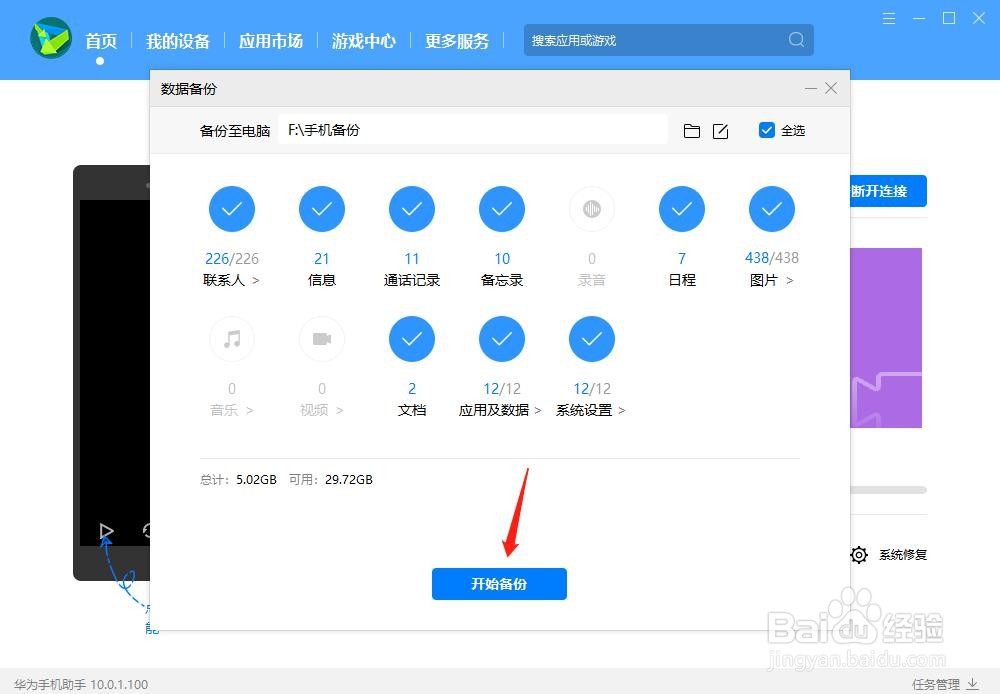Expand the 应用及数据 details arrow

click(x=538, y=410)
